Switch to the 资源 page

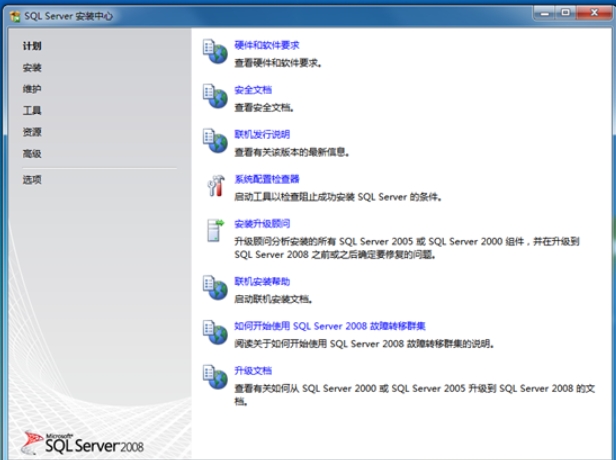pyautogui.click(x=32, y=132)
